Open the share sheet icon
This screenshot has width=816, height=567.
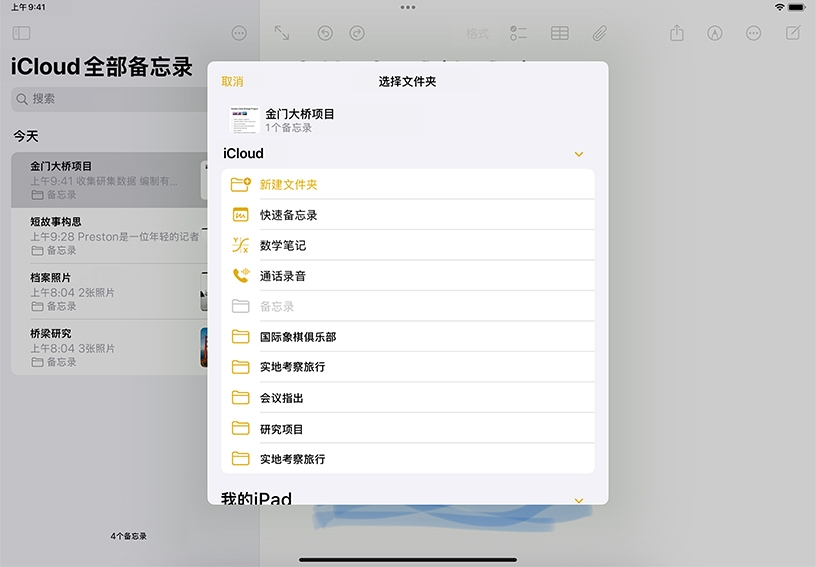677,33
